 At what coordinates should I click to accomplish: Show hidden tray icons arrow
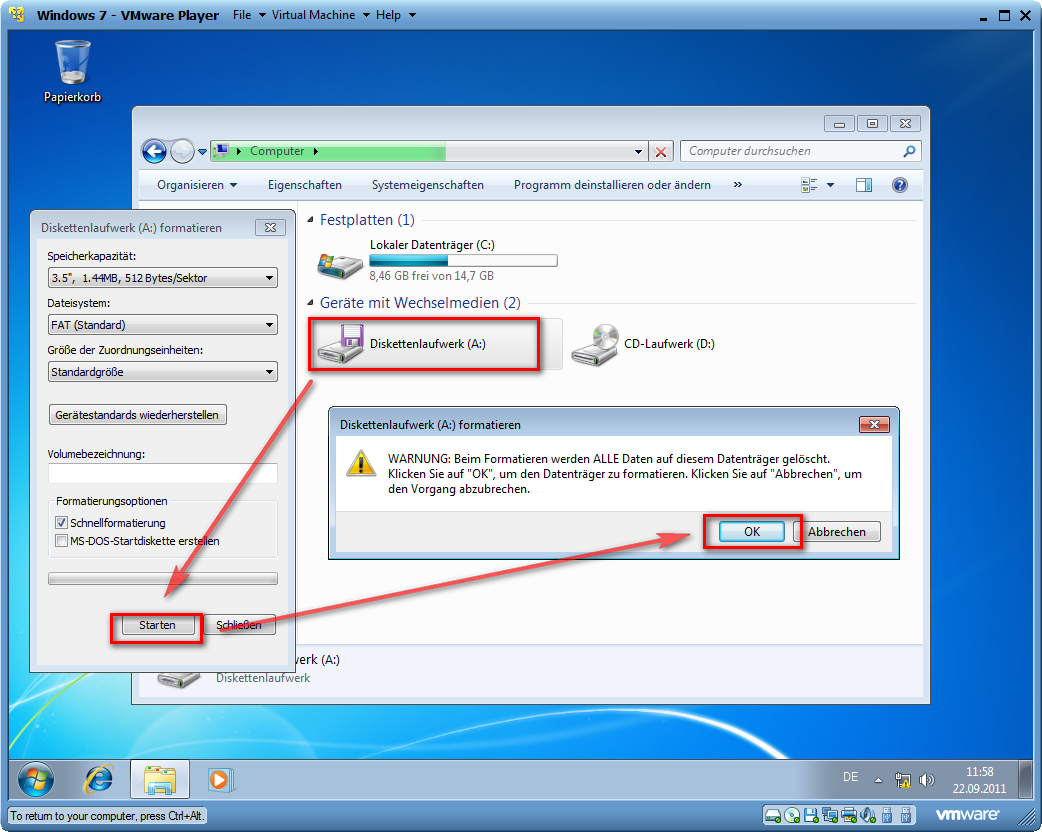click(x=879, y=780)
